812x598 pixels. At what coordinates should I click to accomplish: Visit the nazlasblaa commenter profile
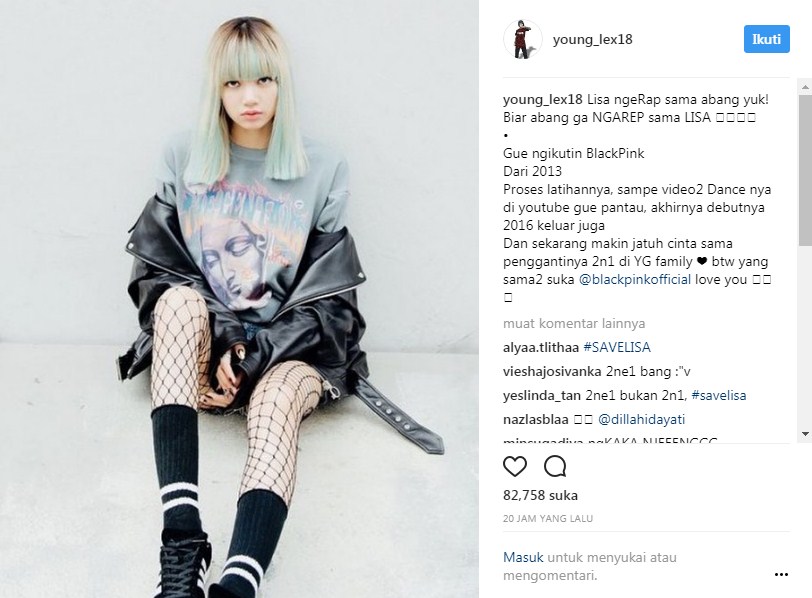coord(535,419)
